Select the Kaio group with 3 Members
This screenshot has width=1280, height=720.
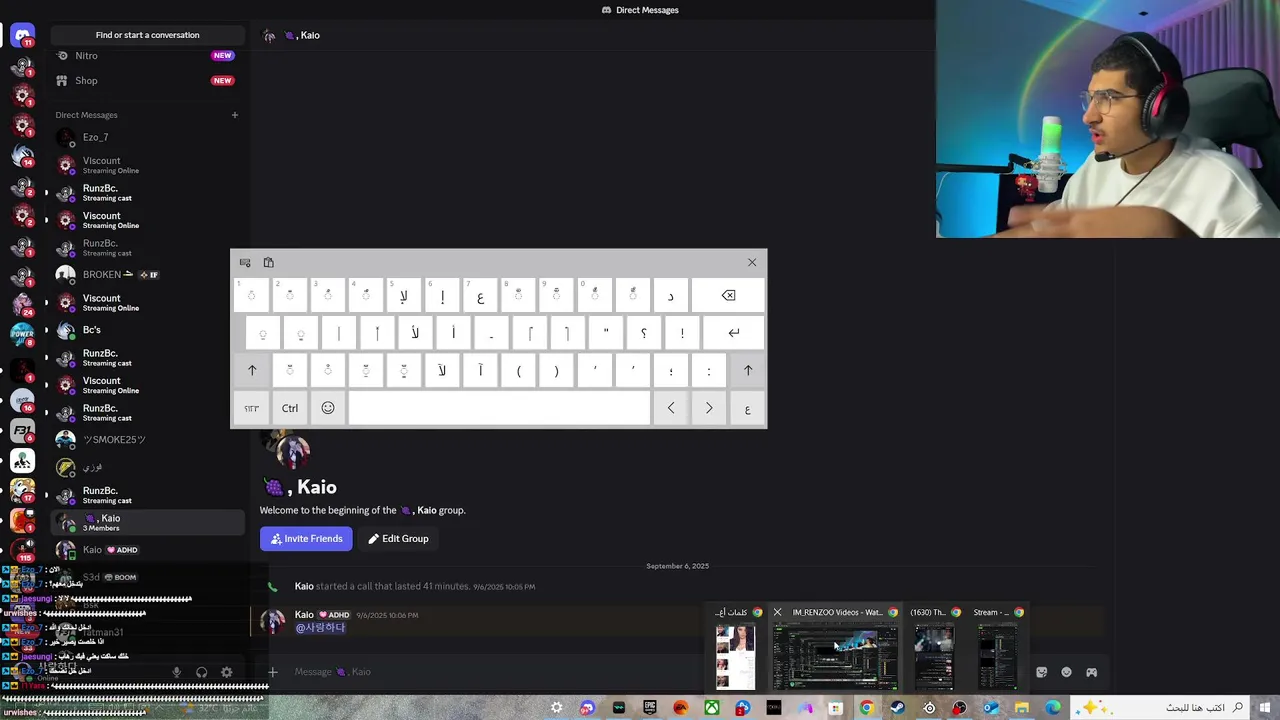tap(147, 522)
